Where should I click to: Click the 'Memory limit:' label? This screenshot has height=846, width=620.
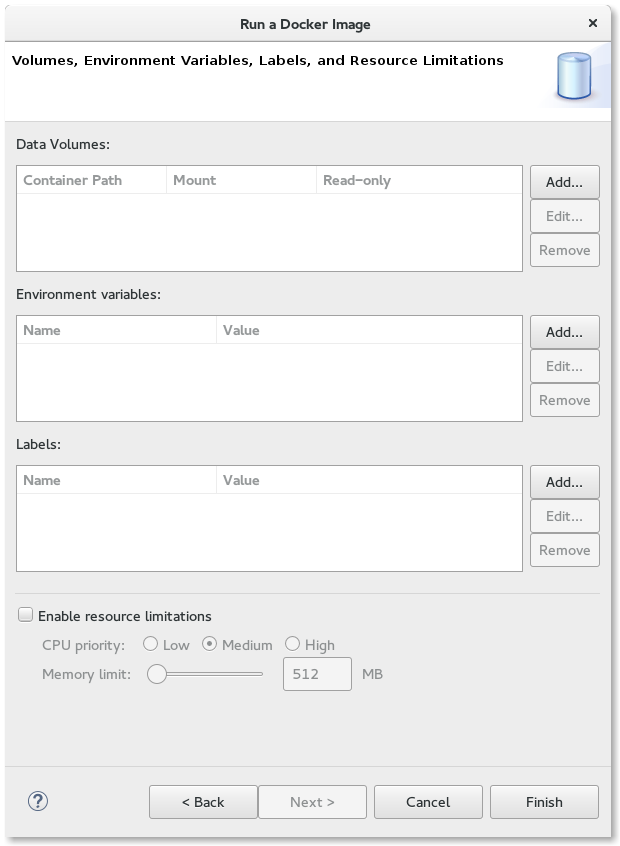tap(86, 674)
